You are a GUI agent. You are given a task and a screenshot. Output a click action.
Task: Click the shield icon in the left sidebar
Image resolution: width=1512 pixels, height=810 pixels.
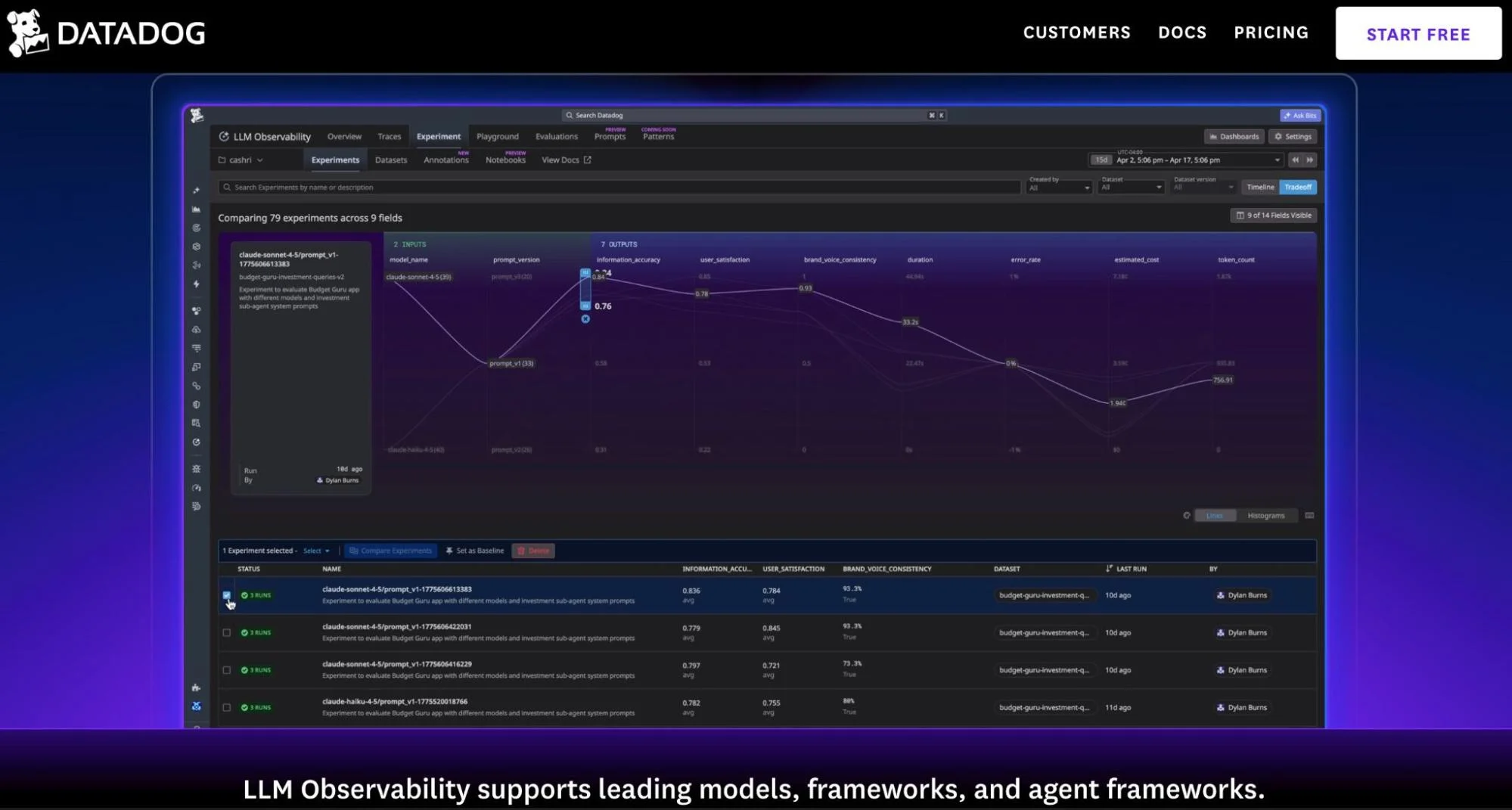(196, 405)
